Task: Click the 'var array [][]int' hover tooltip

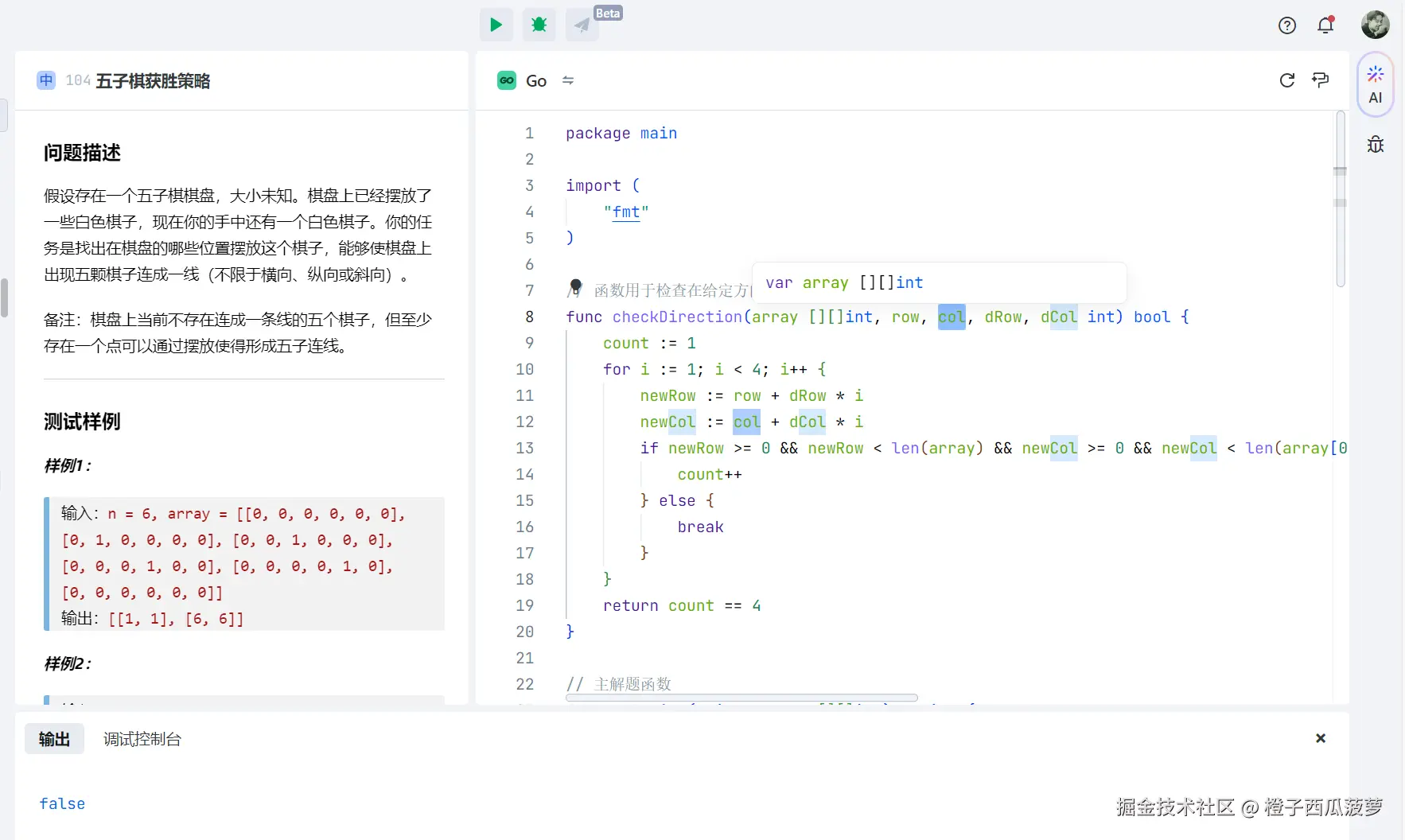Action: point(939,282)
